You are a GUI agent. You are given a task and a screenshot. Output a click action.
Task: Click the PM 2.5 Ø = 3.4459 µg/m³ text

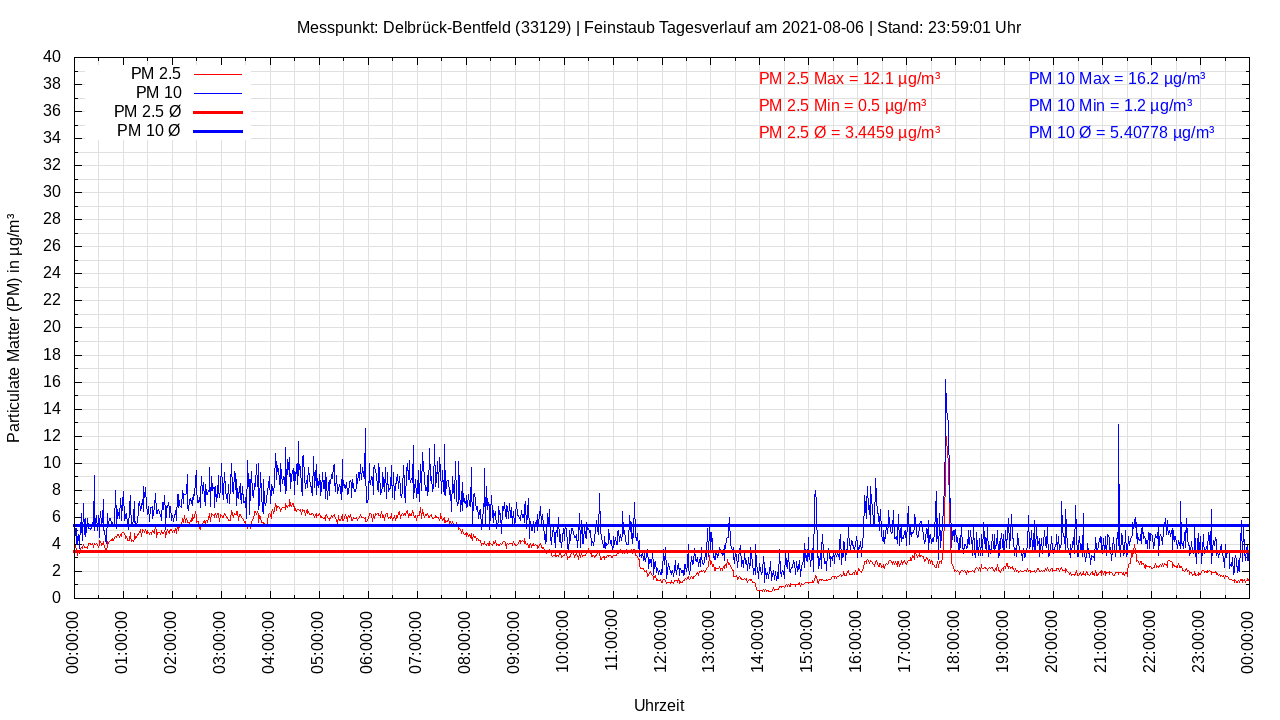pos(849,132)
